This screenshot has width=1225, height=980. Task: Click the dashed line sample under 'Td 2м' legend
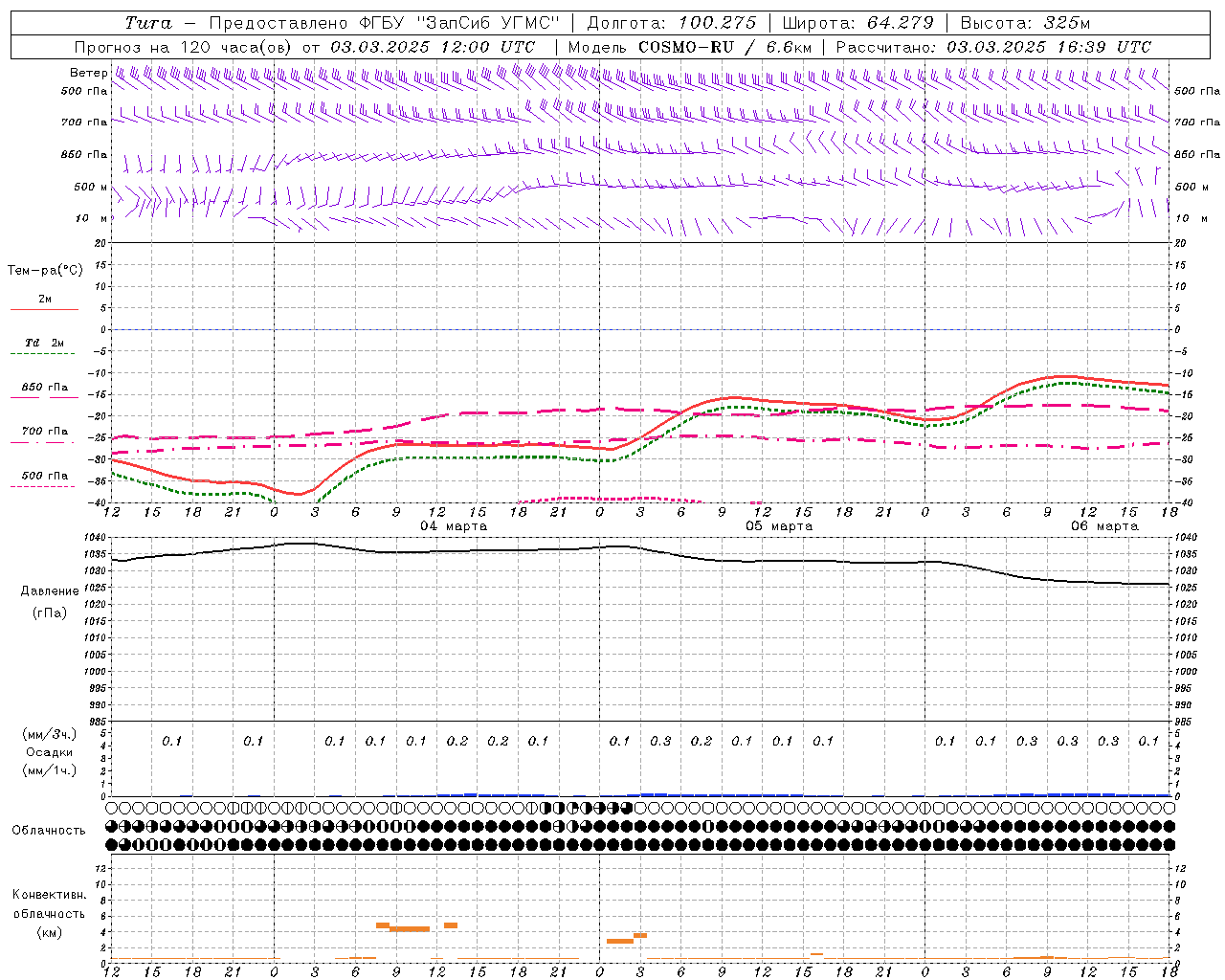pyautogui.click(x=43, y=353)
